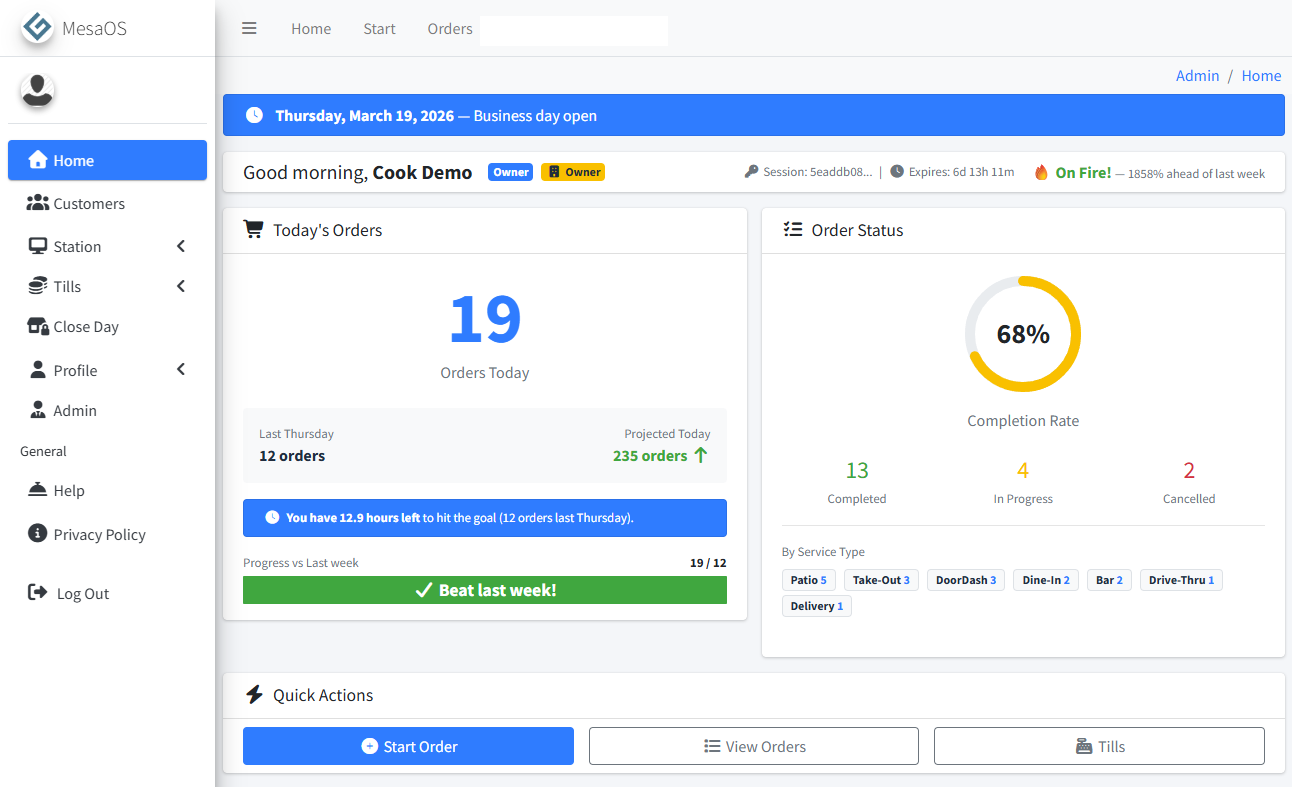Click the lightning bolt Quick Actions icon
The height and width of the screenshot is (787, 1292).
pos(254,694)
